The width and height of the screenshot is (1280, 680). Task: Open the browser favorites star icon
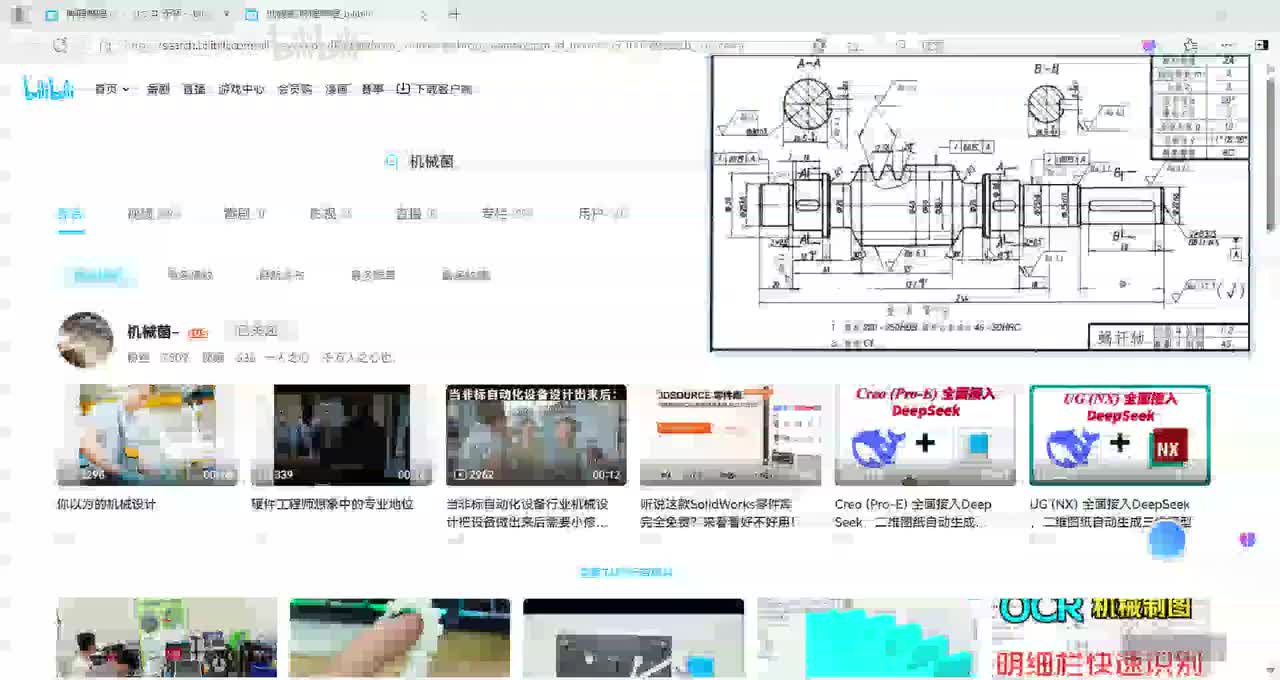point(1190,45)
